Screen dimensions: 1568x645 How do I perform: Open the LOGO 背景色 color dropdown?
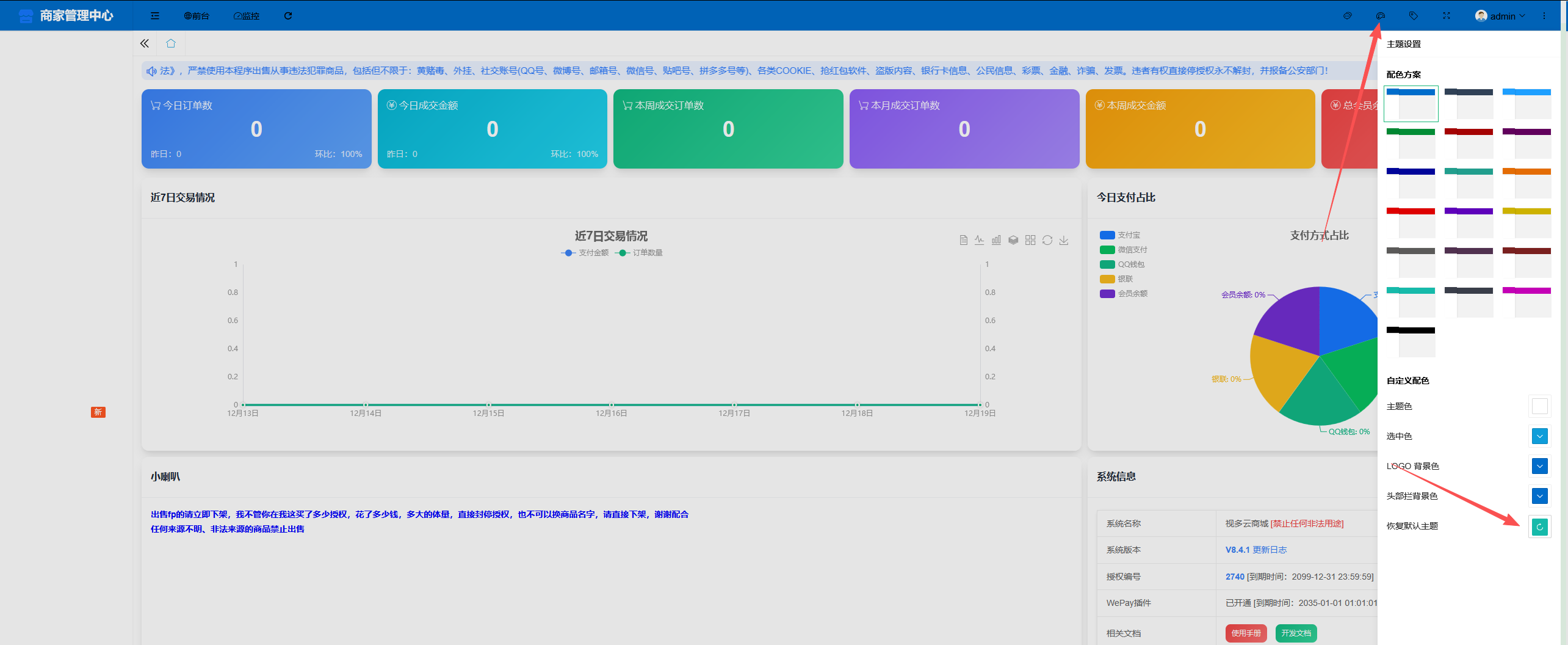pyautogui.click(x=1539, y=466)
